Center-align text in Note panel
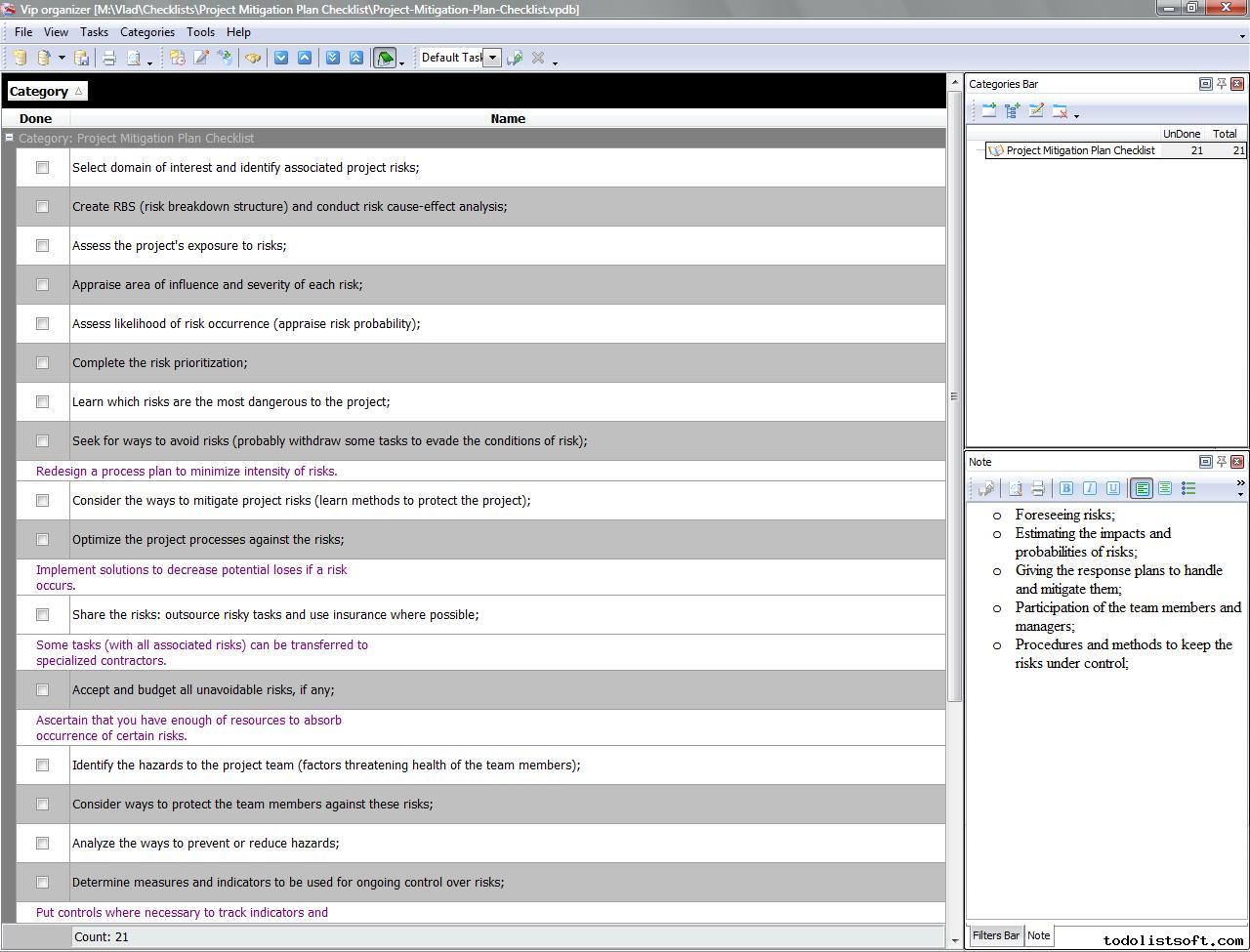This screenshot has width=1250, height=952. tap(1165, 488)
